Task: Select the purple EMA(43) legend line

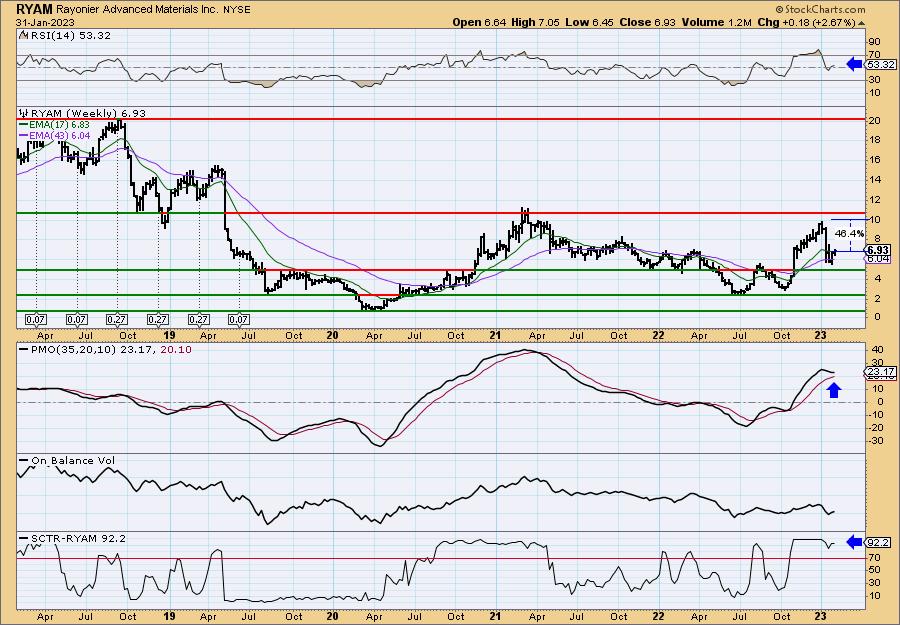Action: [x=24, y=134]
